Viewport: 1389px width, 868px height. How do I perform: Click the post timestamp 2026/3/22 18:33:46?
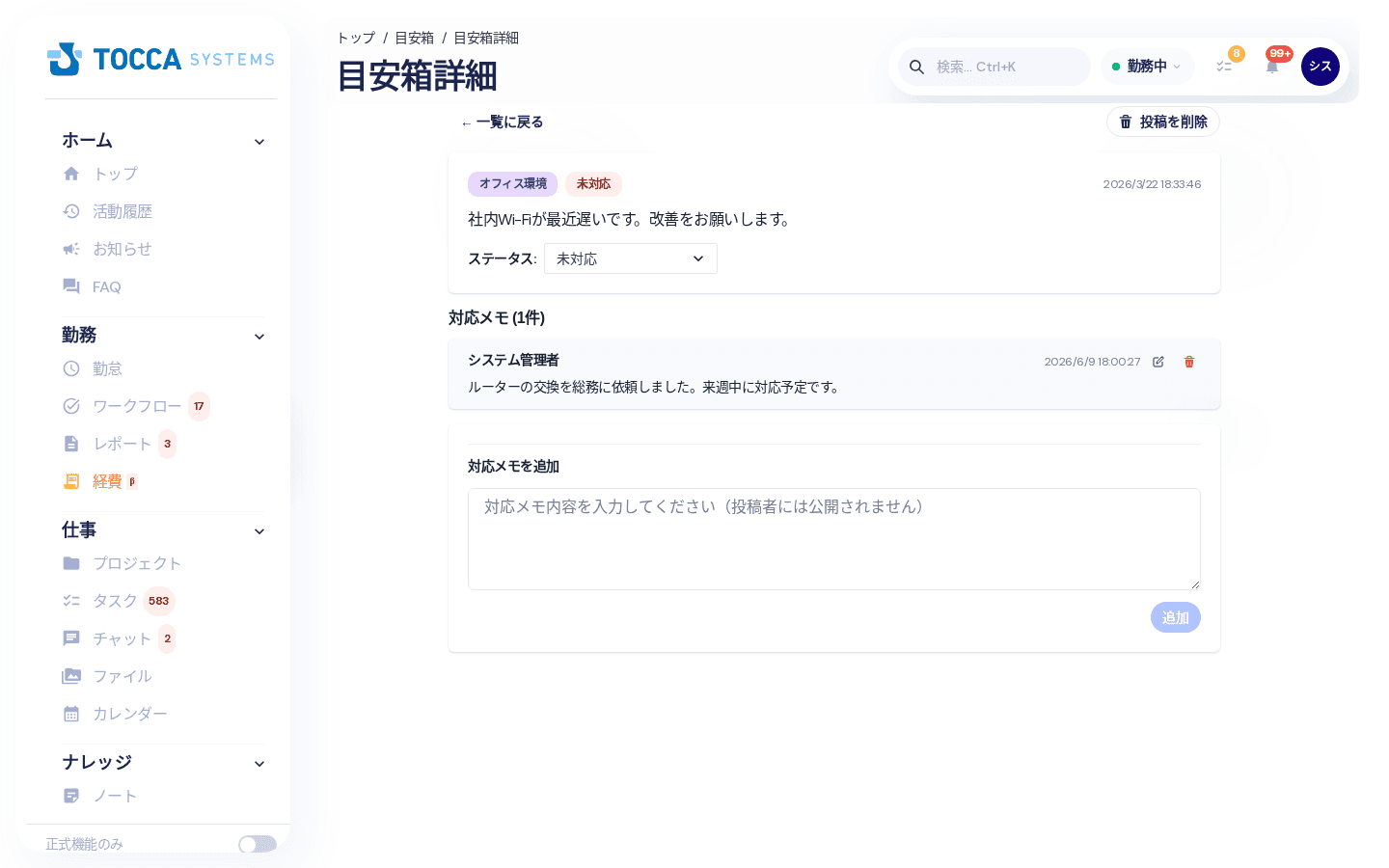1152,184
